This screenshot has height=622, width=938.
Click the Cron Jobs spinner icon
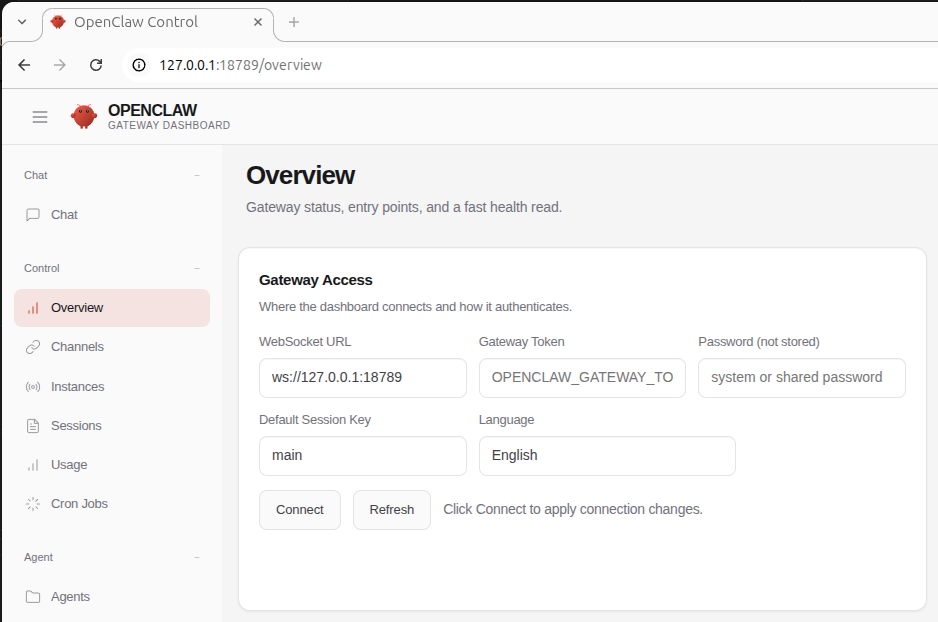point(33,504)
